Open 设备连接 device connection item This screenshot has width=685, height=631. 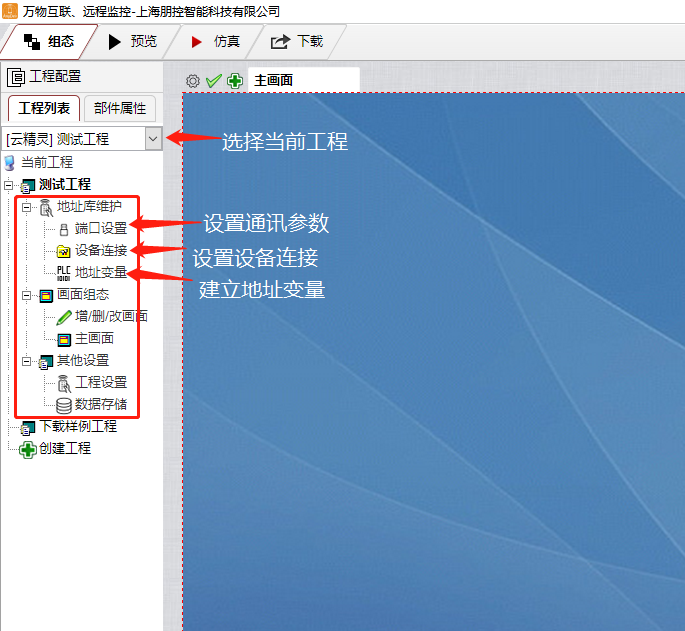[100, 250]
